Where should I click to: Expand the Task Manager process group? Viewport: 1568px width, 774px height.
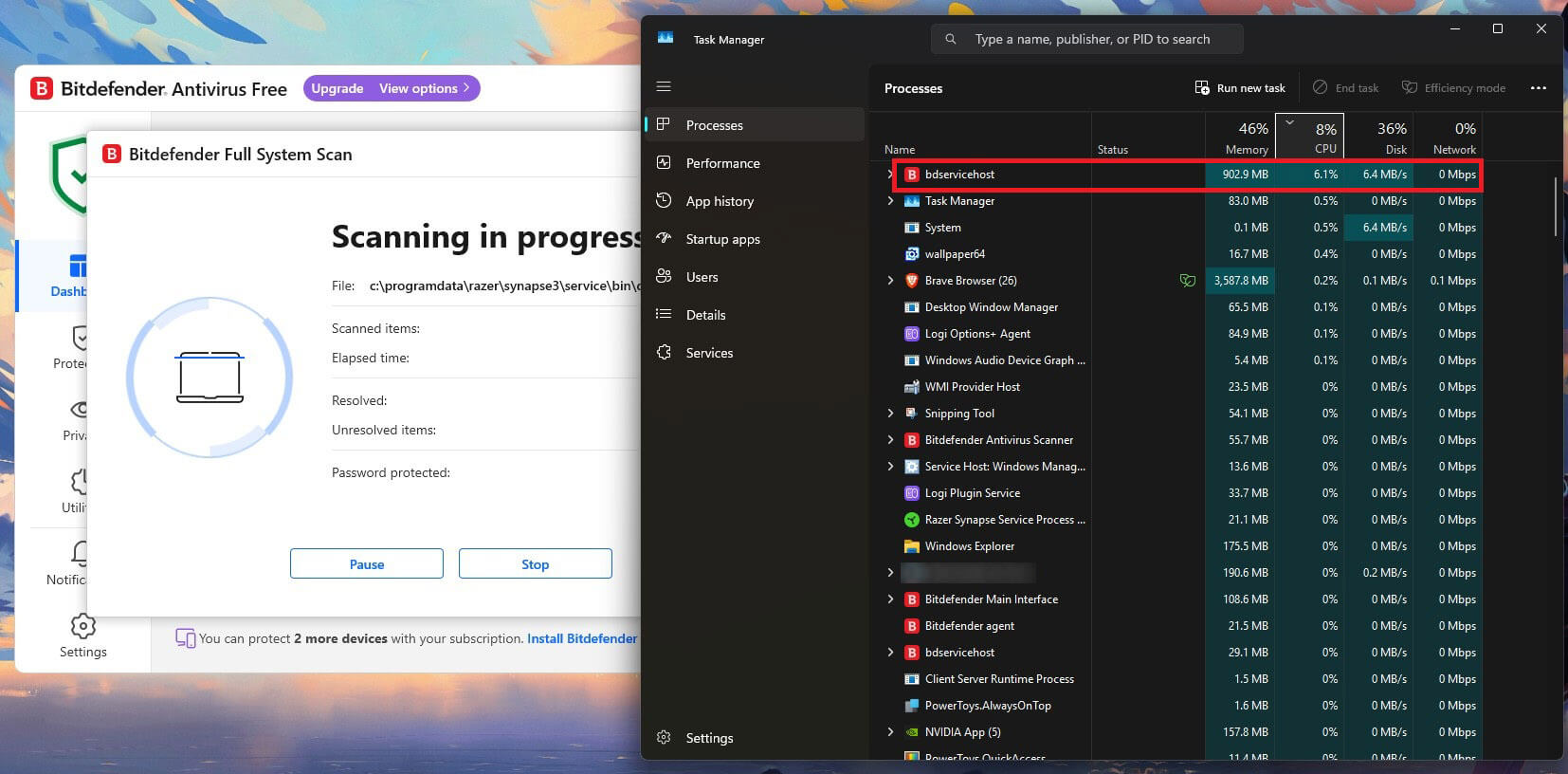(890, 201)
